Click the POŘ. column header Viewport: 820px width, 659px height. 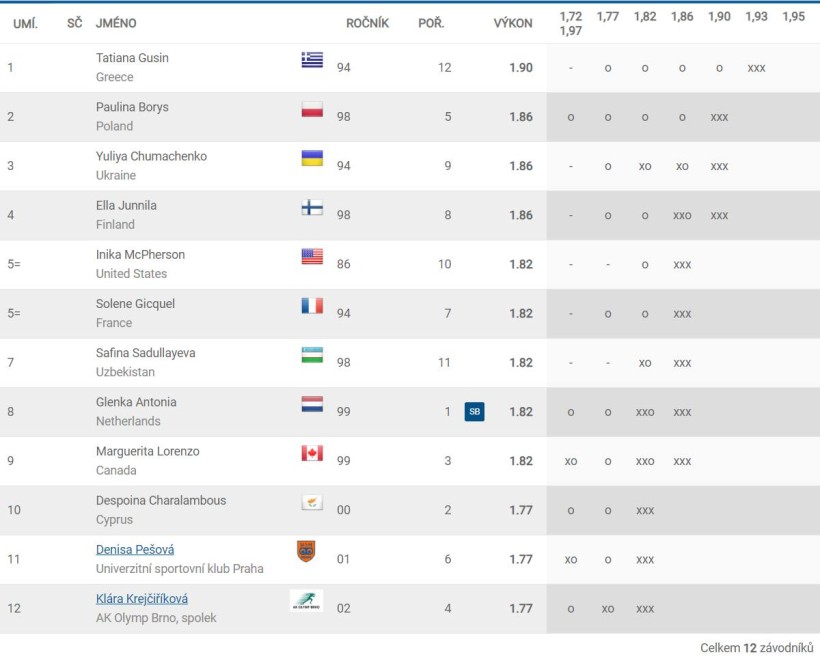point(431,23)
